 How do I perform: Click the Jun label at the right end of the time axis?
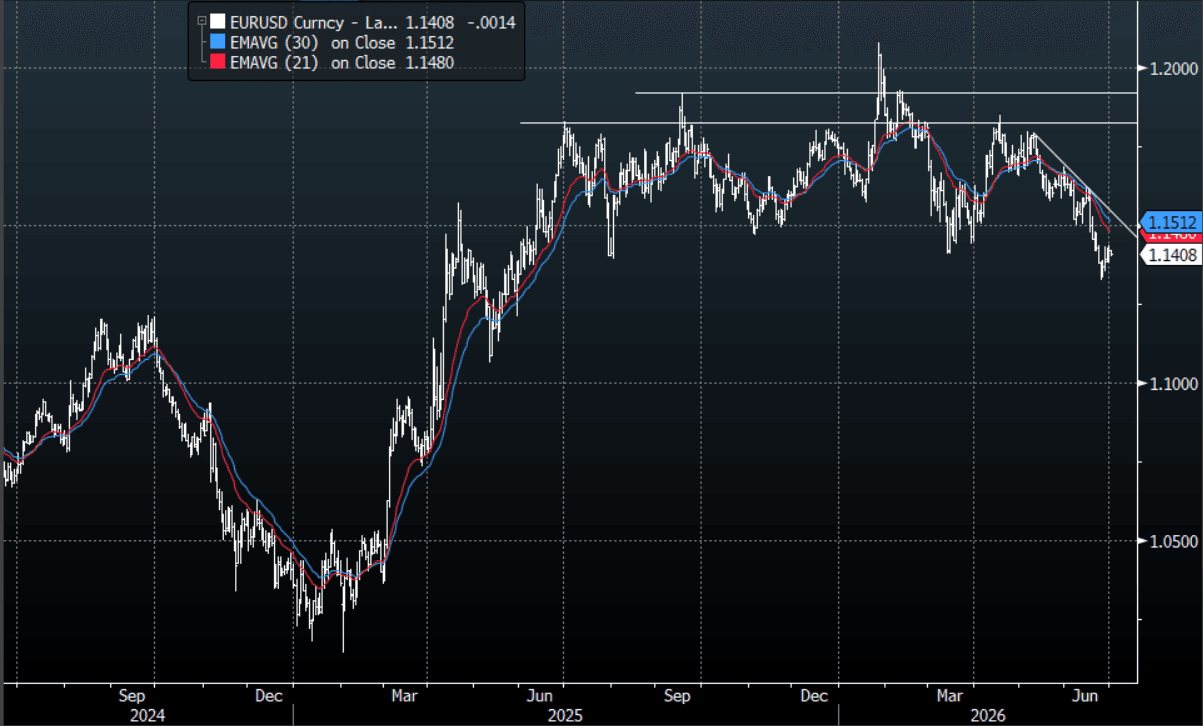coord(1085,695)
